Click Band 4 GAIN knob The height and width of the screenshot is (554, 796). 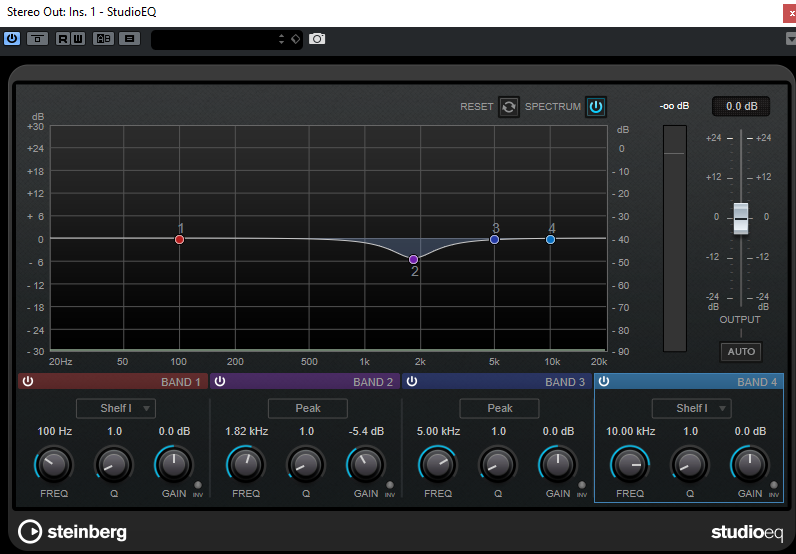tap(750, 464)
